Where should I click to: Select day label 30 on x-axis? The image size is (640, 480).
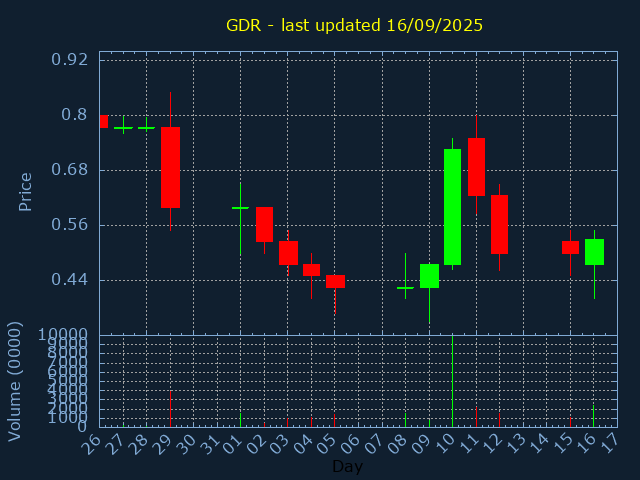tap(185, 444)
